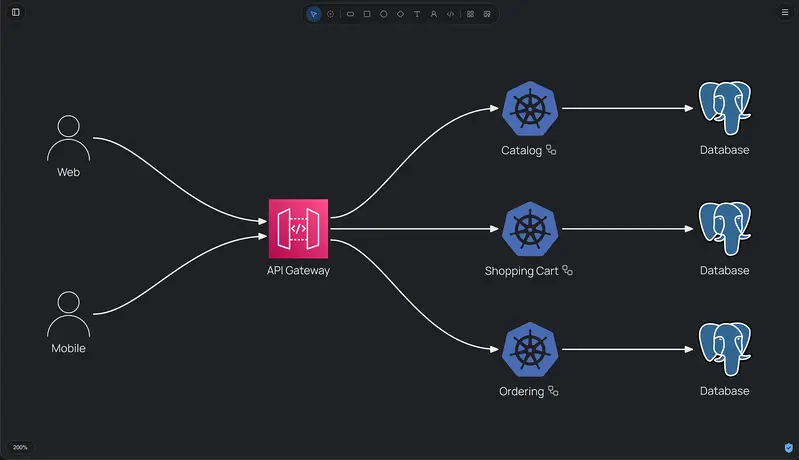
Task: Activate the circular target tool in toolbar
Action: click(330, 14)
